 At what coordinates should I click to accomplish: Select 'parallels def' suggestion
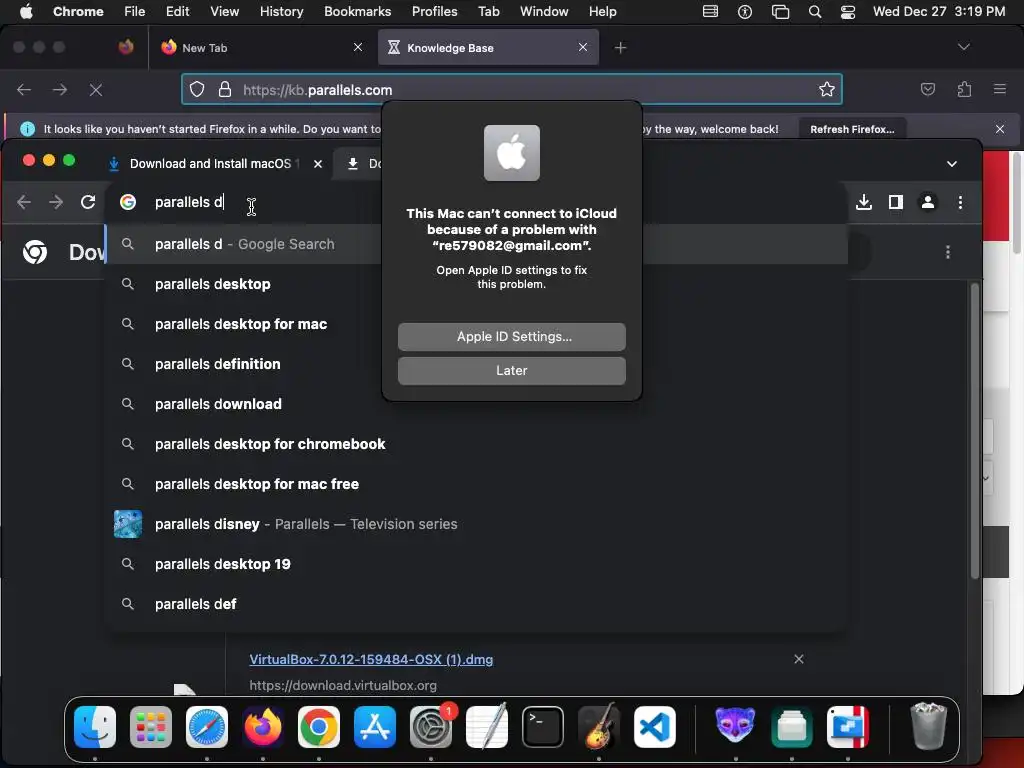pyautogui.click(x=477, y=604)
